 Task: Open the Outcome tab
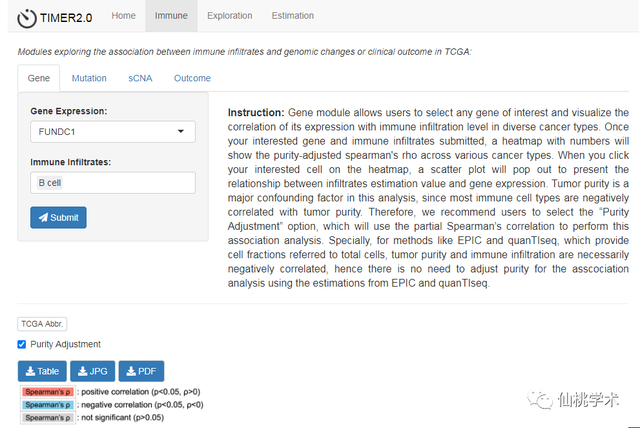(192, 78)
